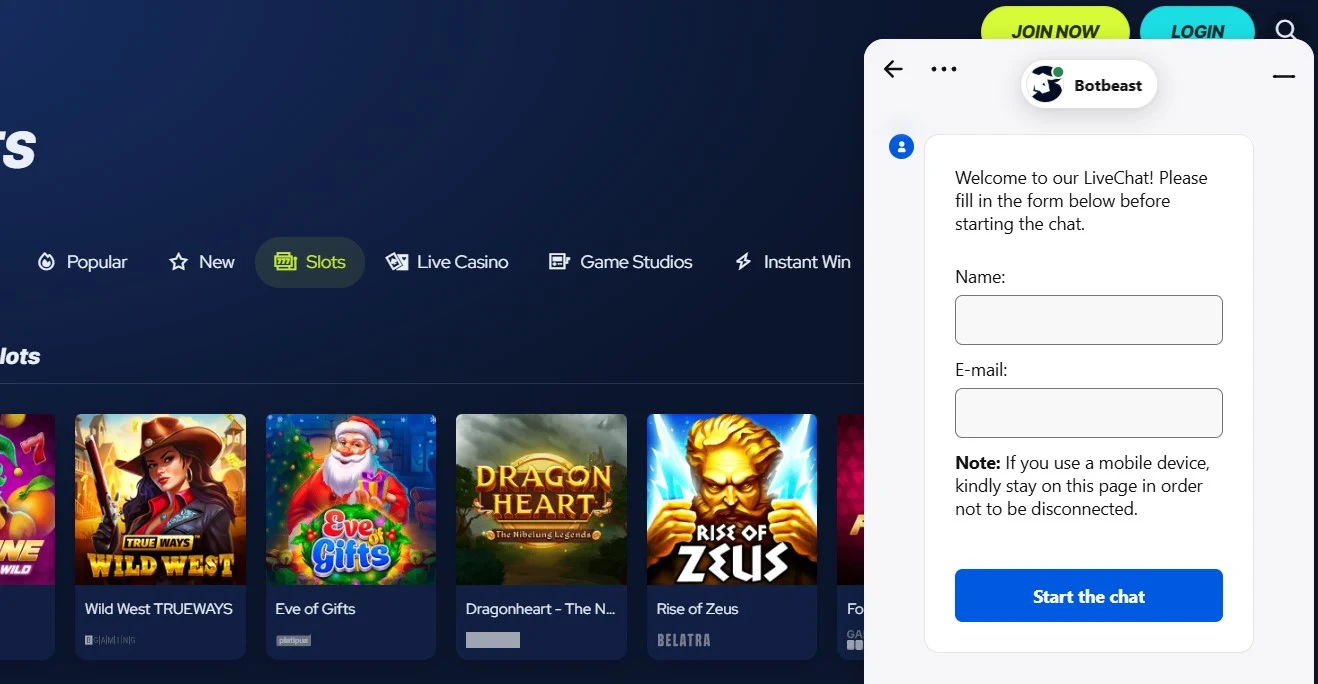Open Wild West TRUEWAYS game thumbnail
1318x684 pixels.
[160, 500]
